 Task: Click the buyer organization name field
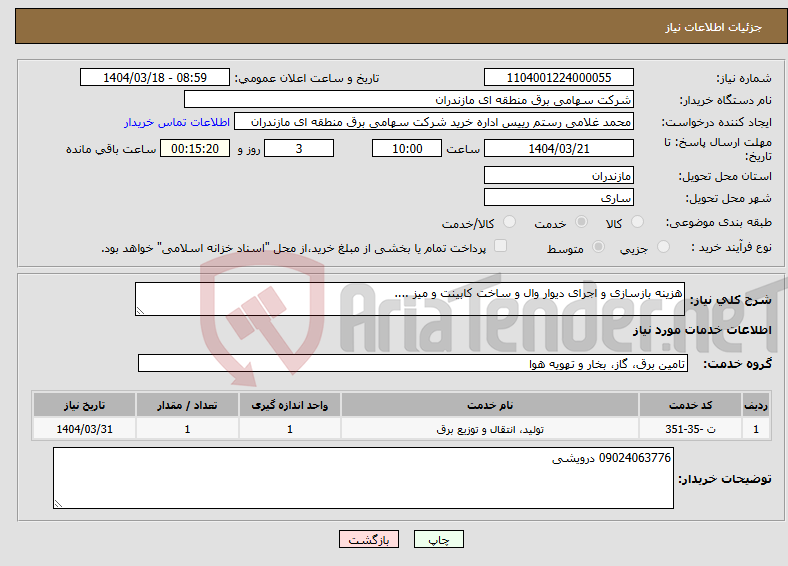point(409,100)
